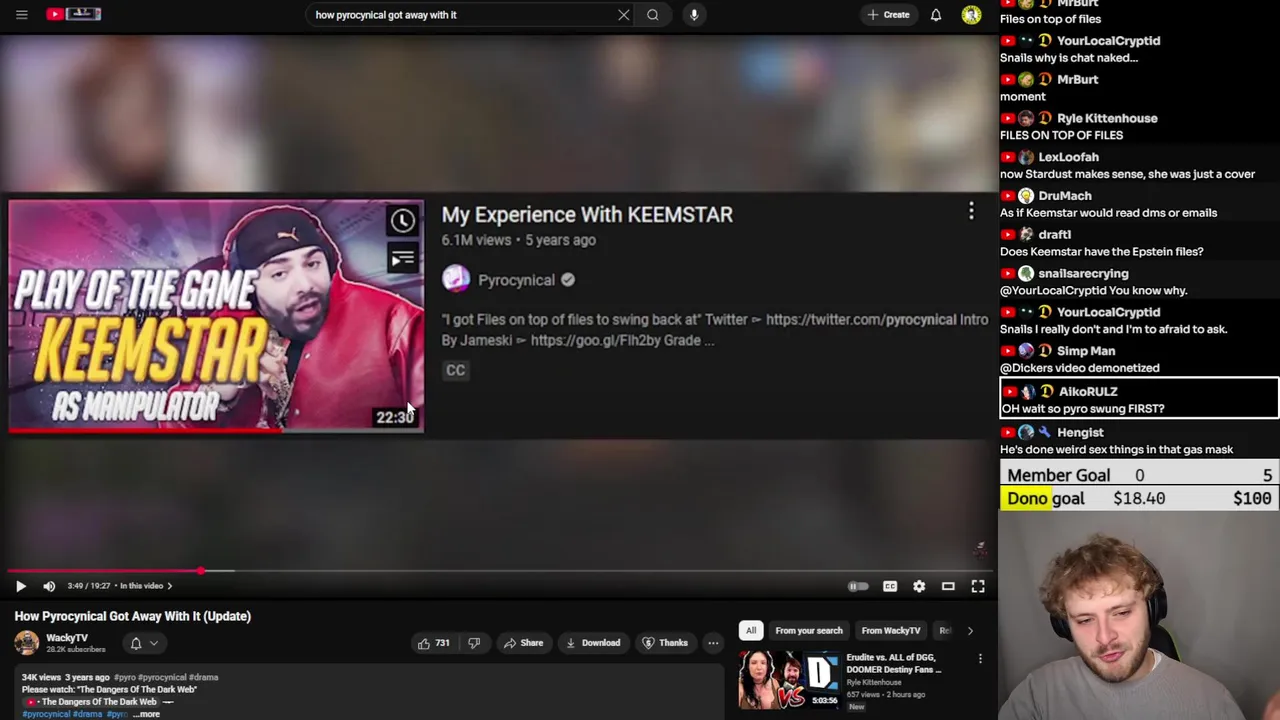Select From WackyTV chip
1280x720 pixels.
890,630
